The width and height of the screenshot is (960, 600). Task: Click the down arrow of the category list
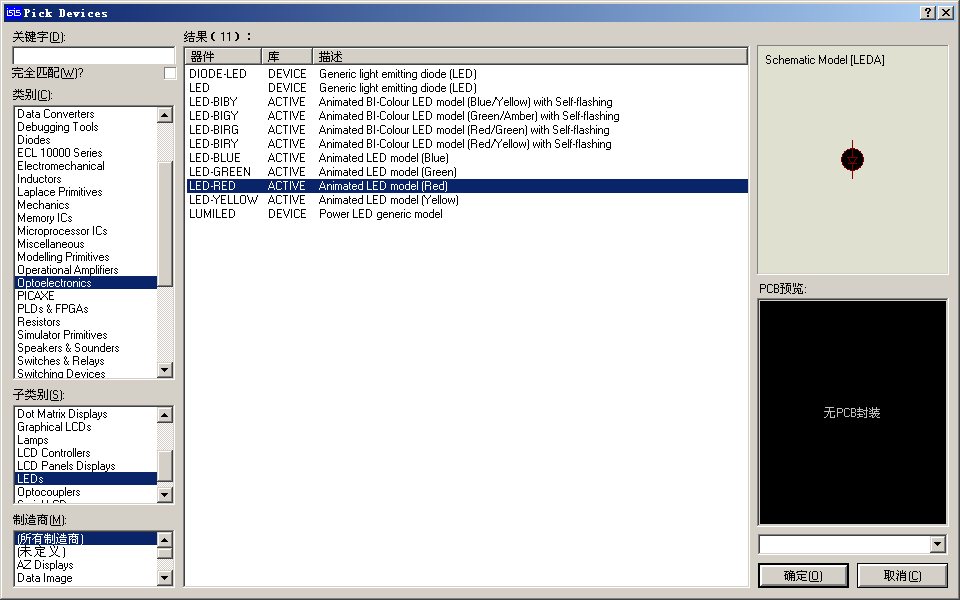coord(165,369)
